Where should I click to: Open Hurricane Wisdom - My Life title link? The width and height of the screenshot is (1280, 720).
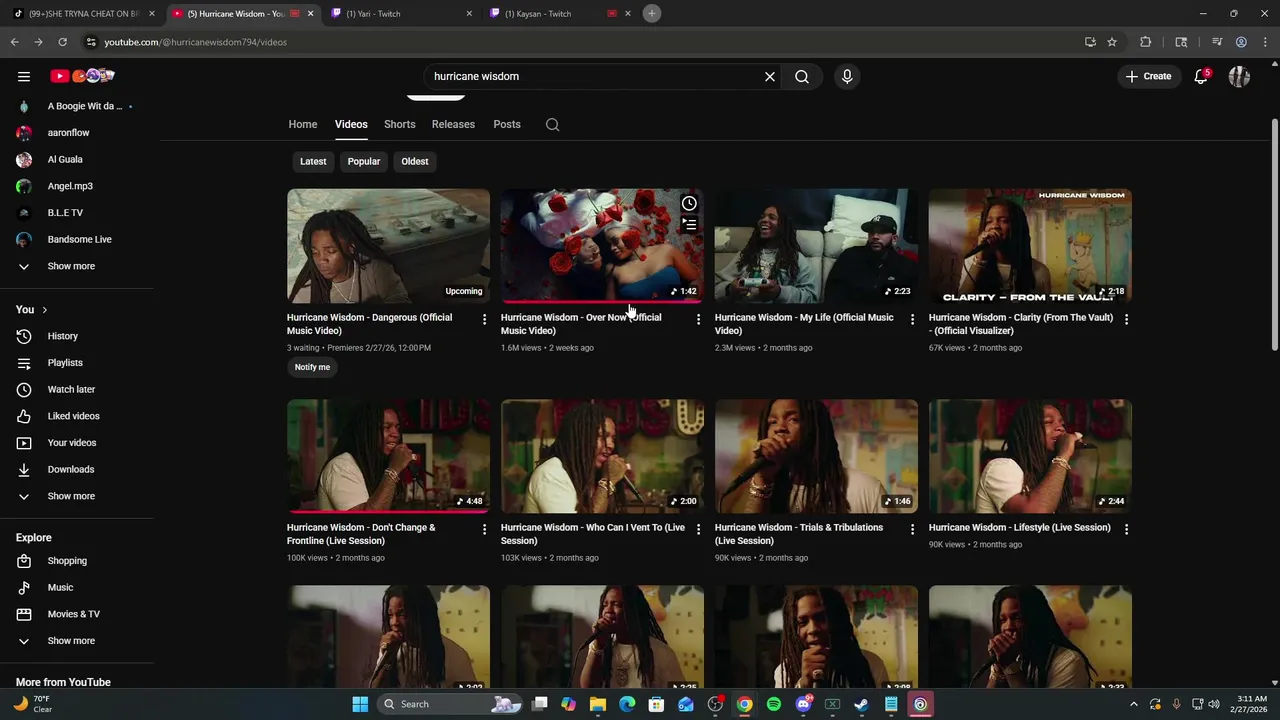pos(804,324)
